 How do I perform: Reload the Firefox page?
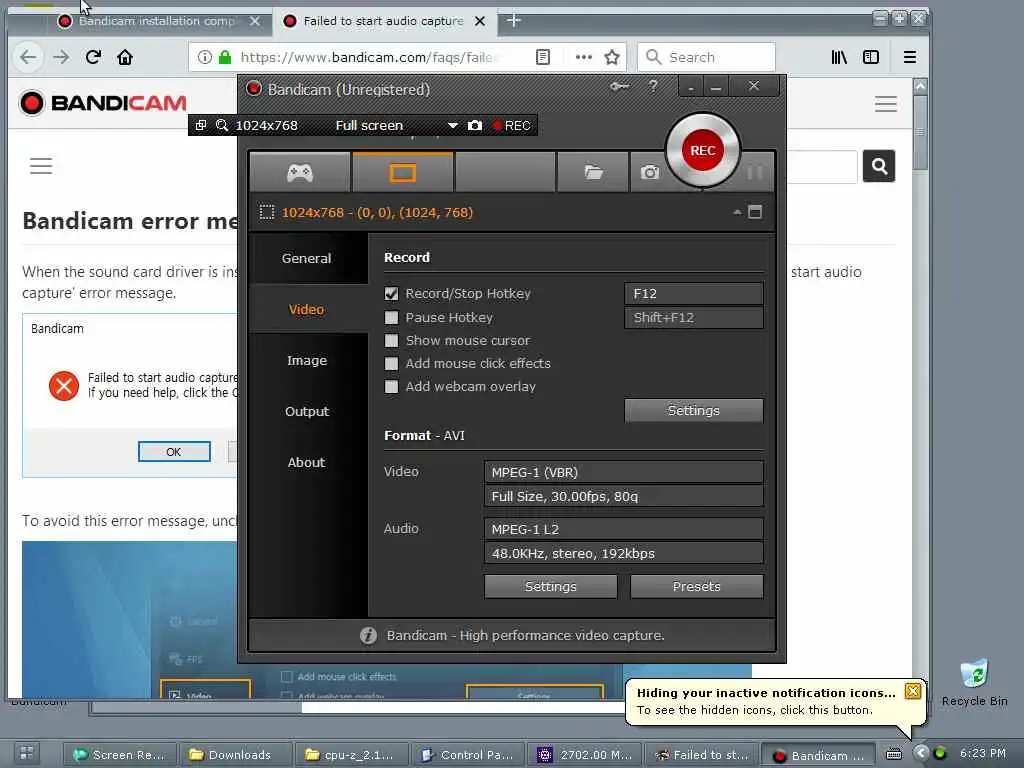click(x=93, y=57)
